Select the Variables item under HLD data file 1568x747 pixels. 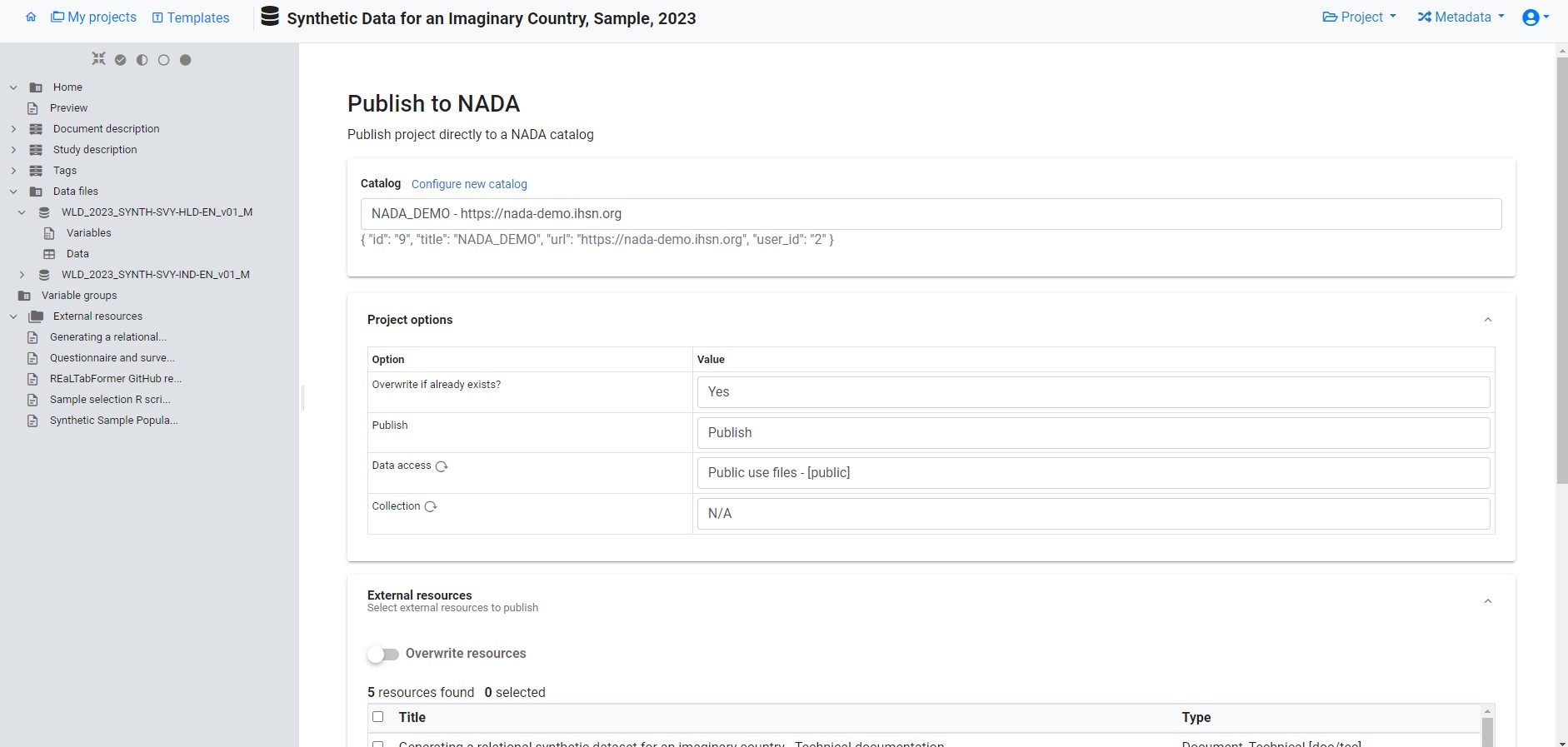(88, 233)
